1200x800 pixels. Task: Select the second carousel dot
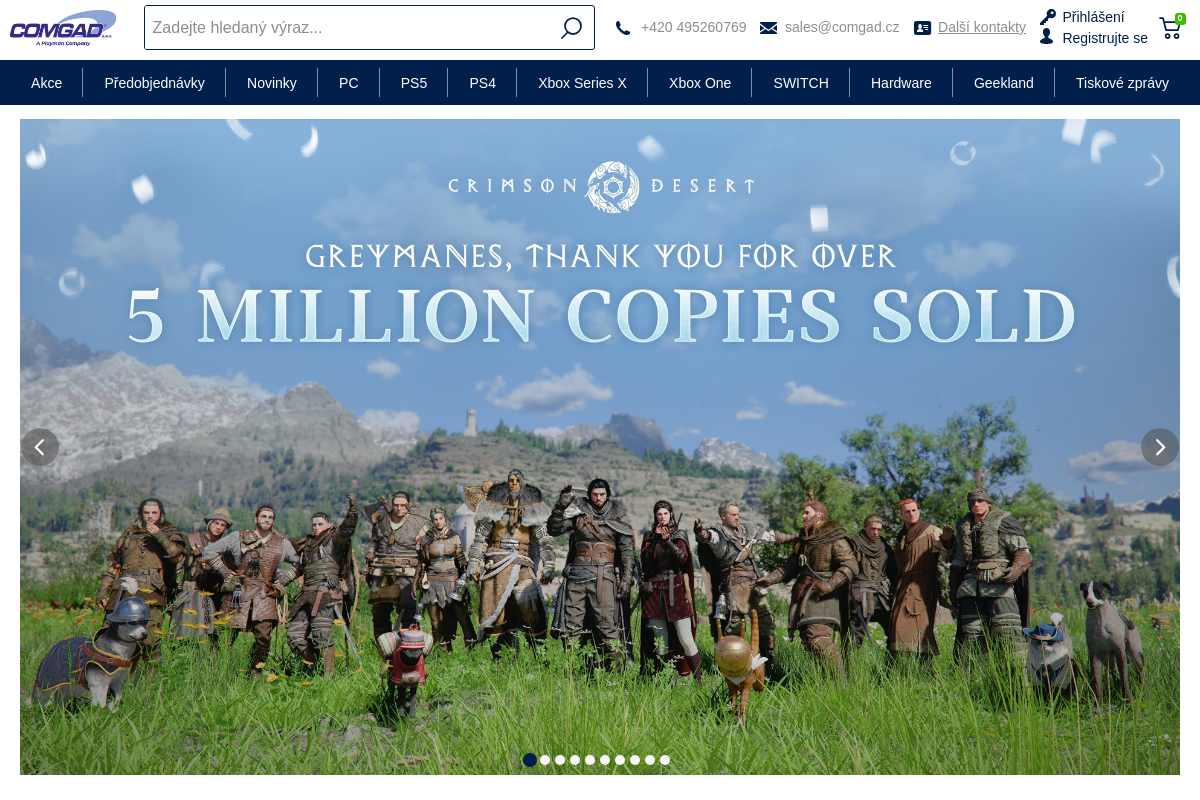tap(545, 760)
